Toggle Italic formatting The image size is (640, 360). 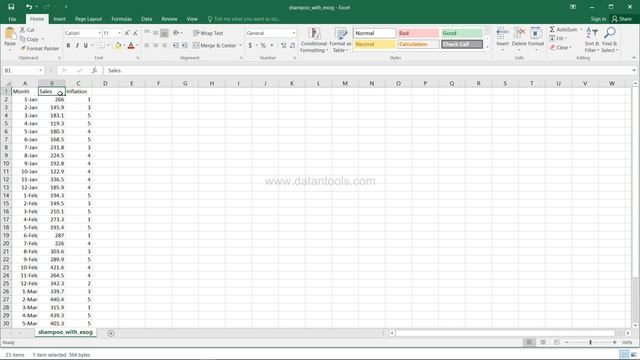(x=77, y=45)
